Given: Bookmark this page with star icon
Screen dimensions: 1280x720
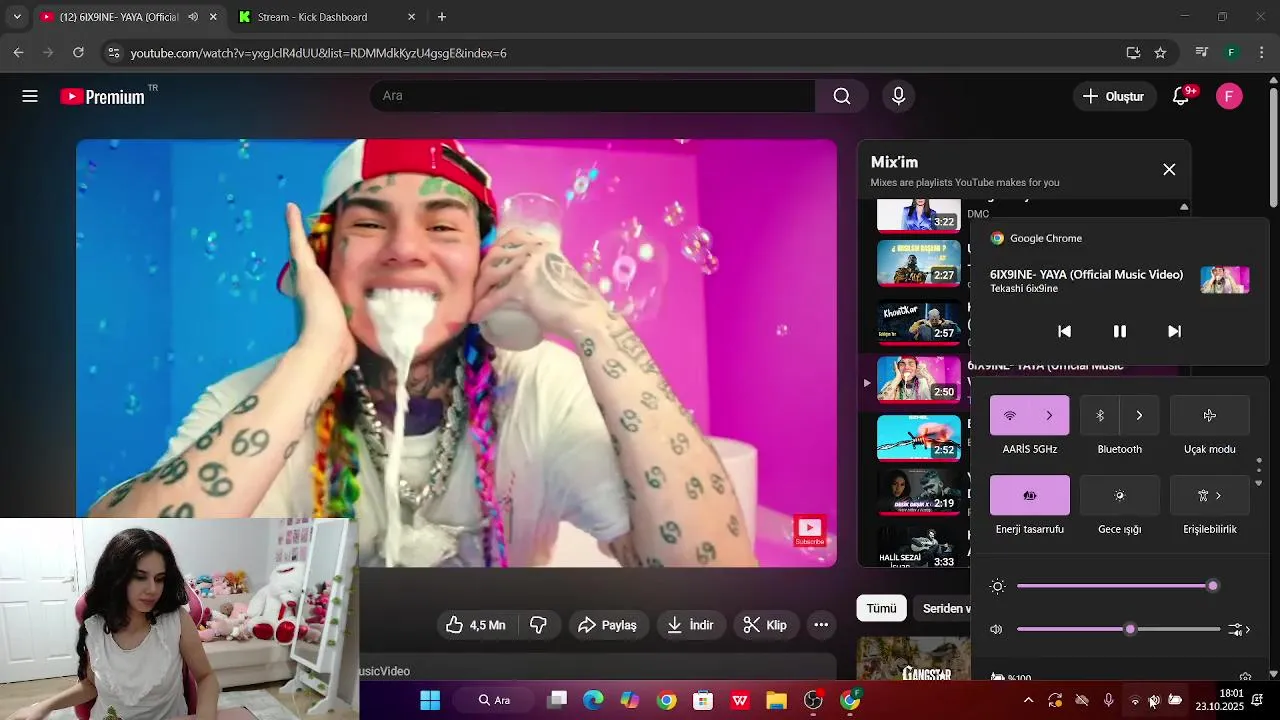Looking at the screenshot, I should (x=1160, y=53).
